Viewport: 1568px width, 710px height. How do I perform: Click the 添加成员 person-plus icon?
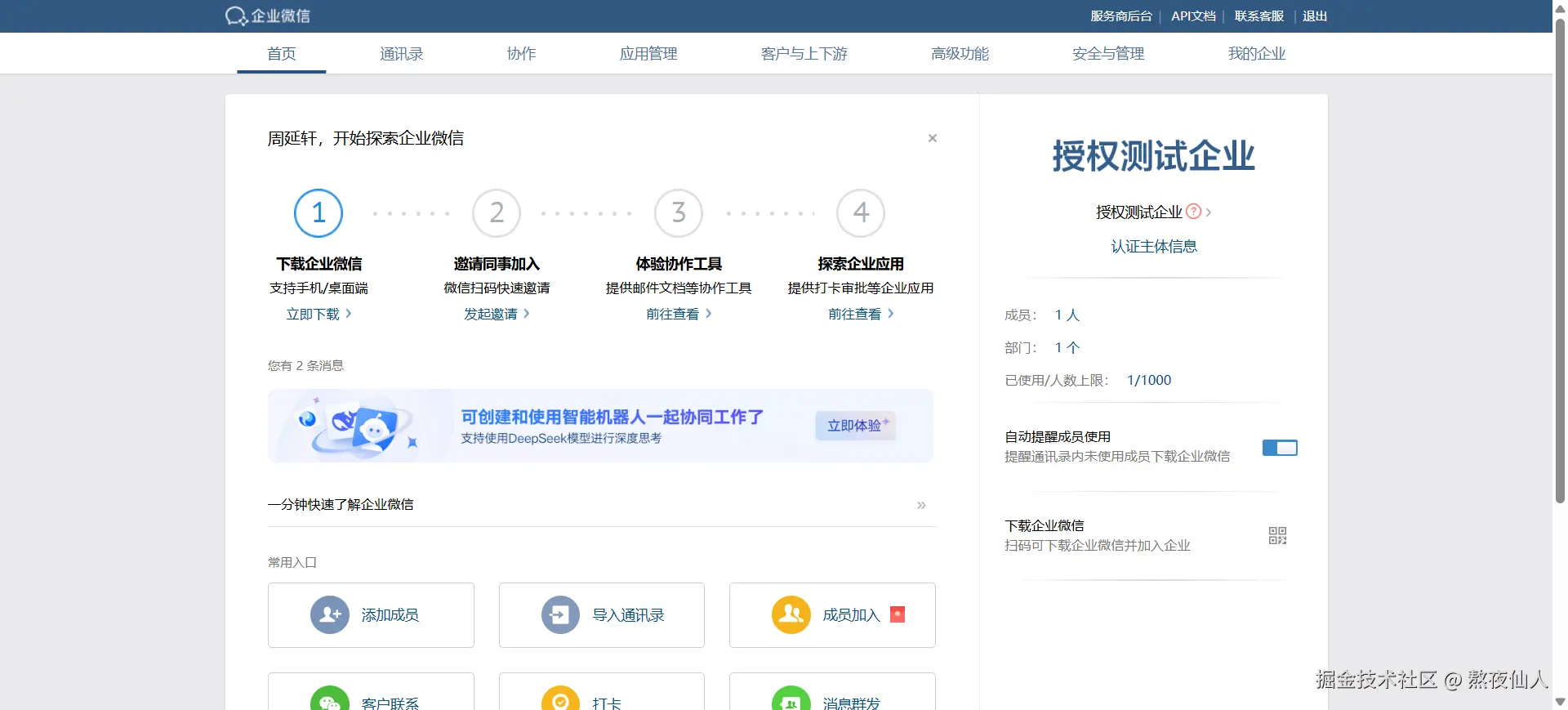[330, 614]
